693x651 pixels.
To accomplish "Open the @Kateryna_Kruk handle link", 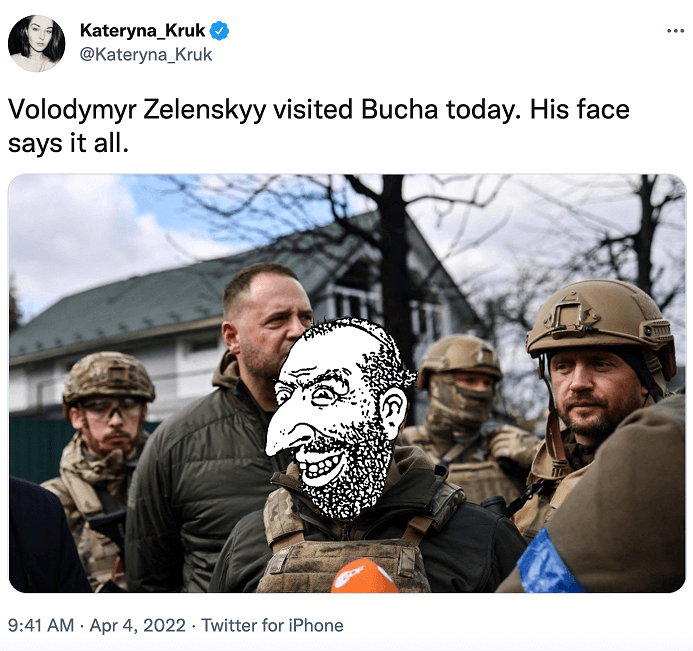I will (146, 55).
